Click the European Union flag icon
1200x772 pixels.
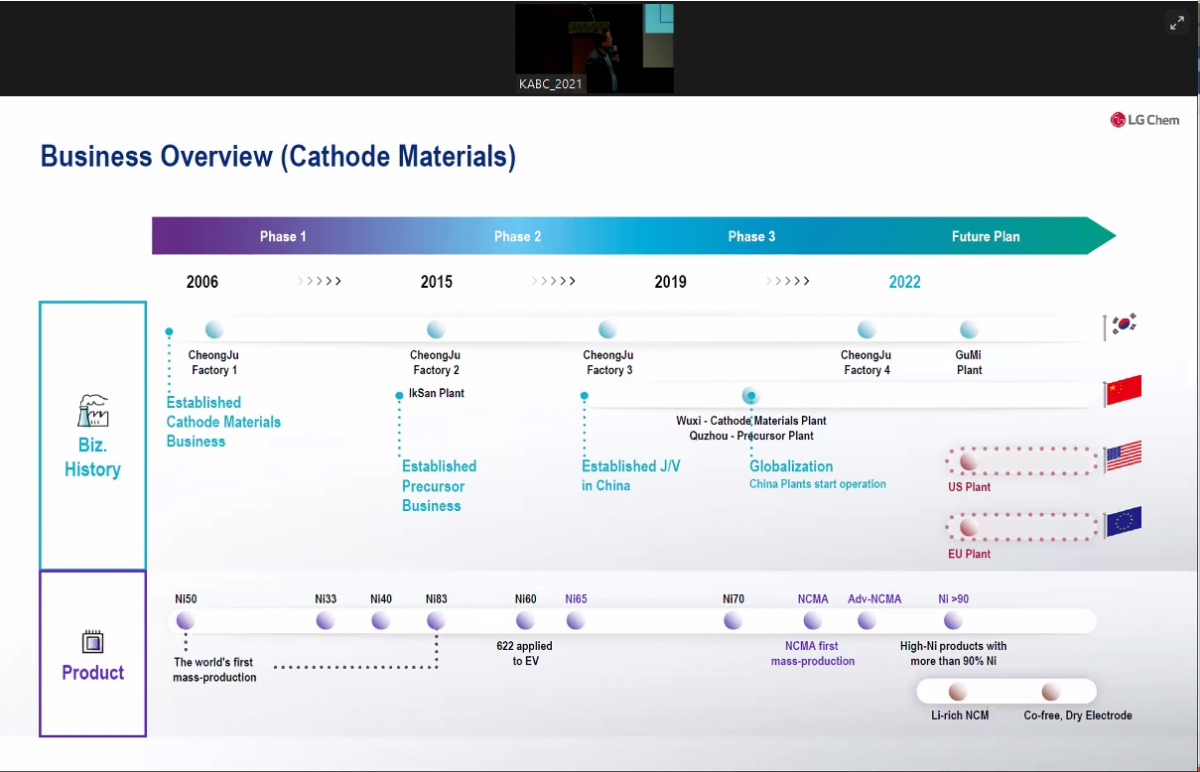point(1123,522)
